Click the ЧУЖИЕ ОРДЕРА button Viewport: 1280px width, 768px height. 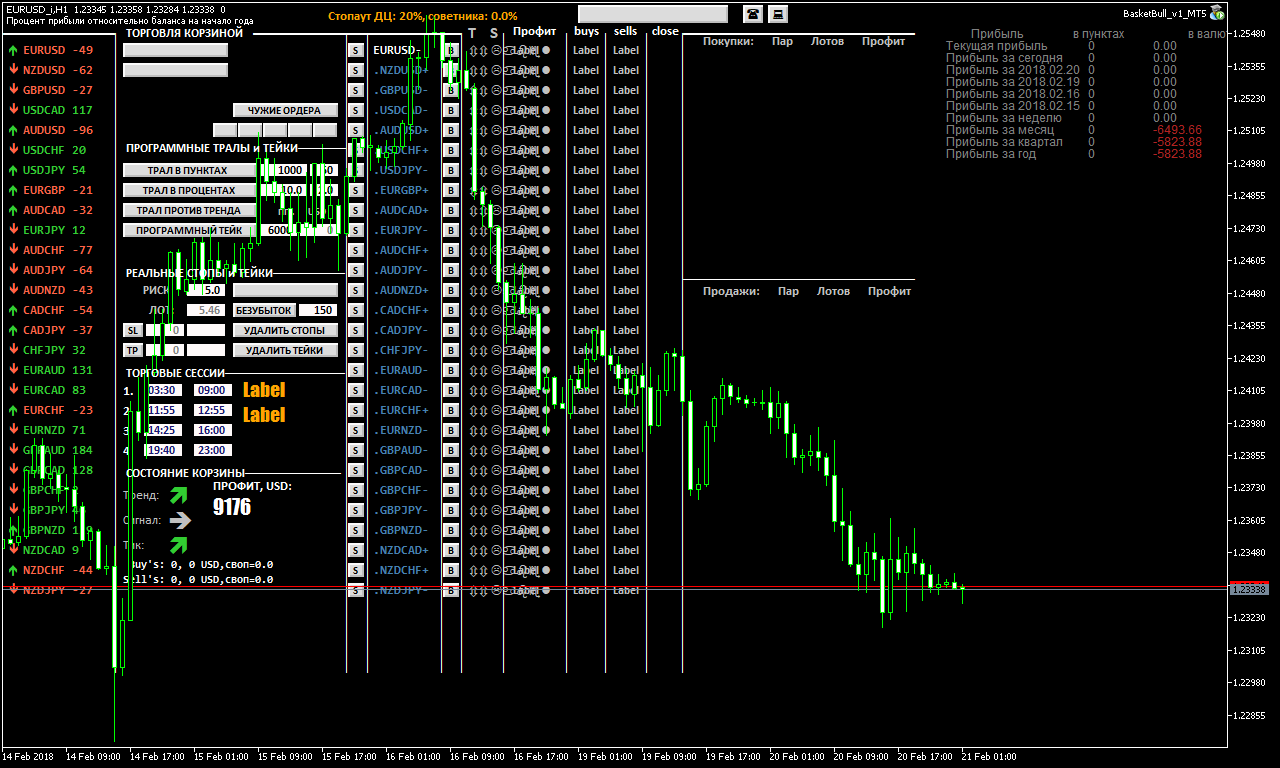click(285, 110)
